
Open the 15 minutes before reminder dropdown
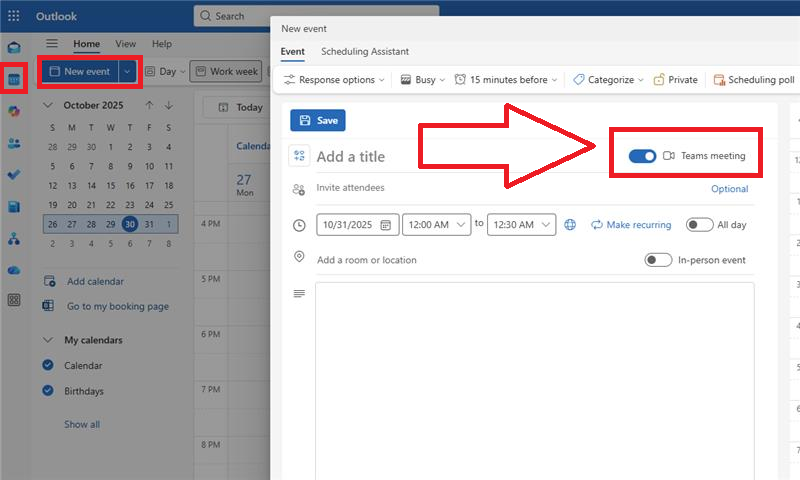pyautogui.click(x=506, y=80)
